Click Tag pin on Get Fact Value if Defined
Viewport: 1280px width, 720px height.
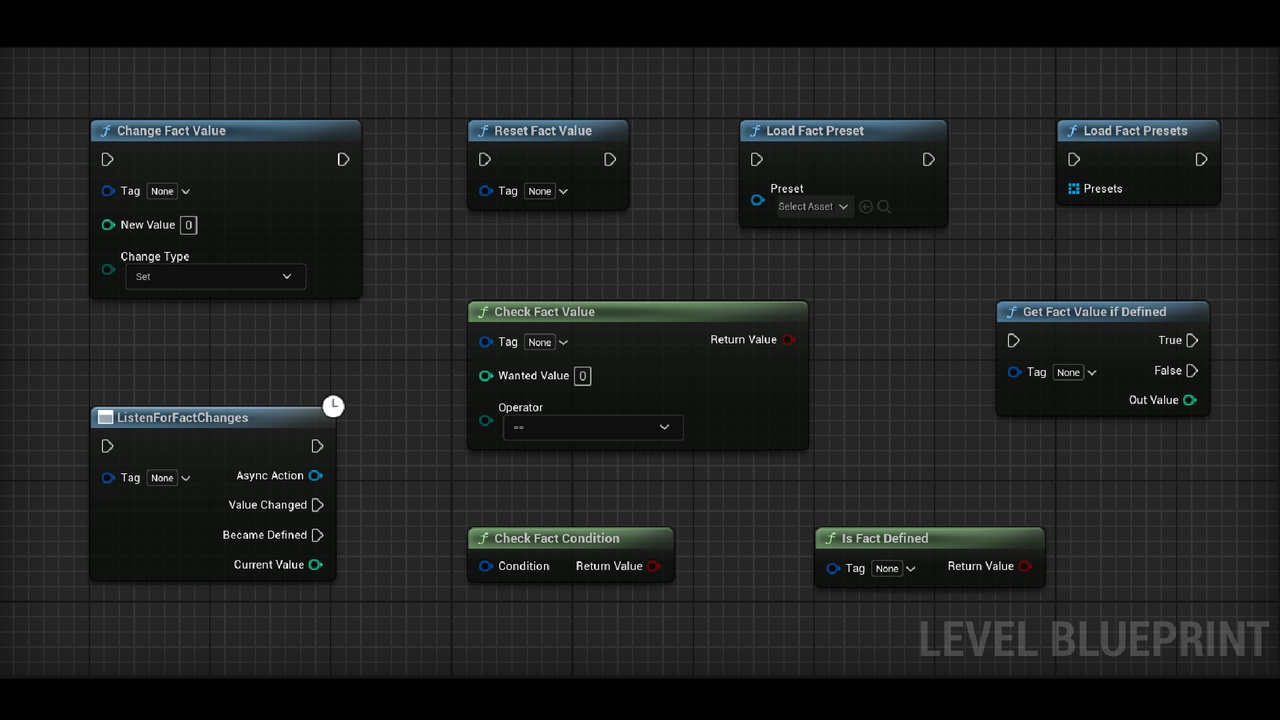1014,372
